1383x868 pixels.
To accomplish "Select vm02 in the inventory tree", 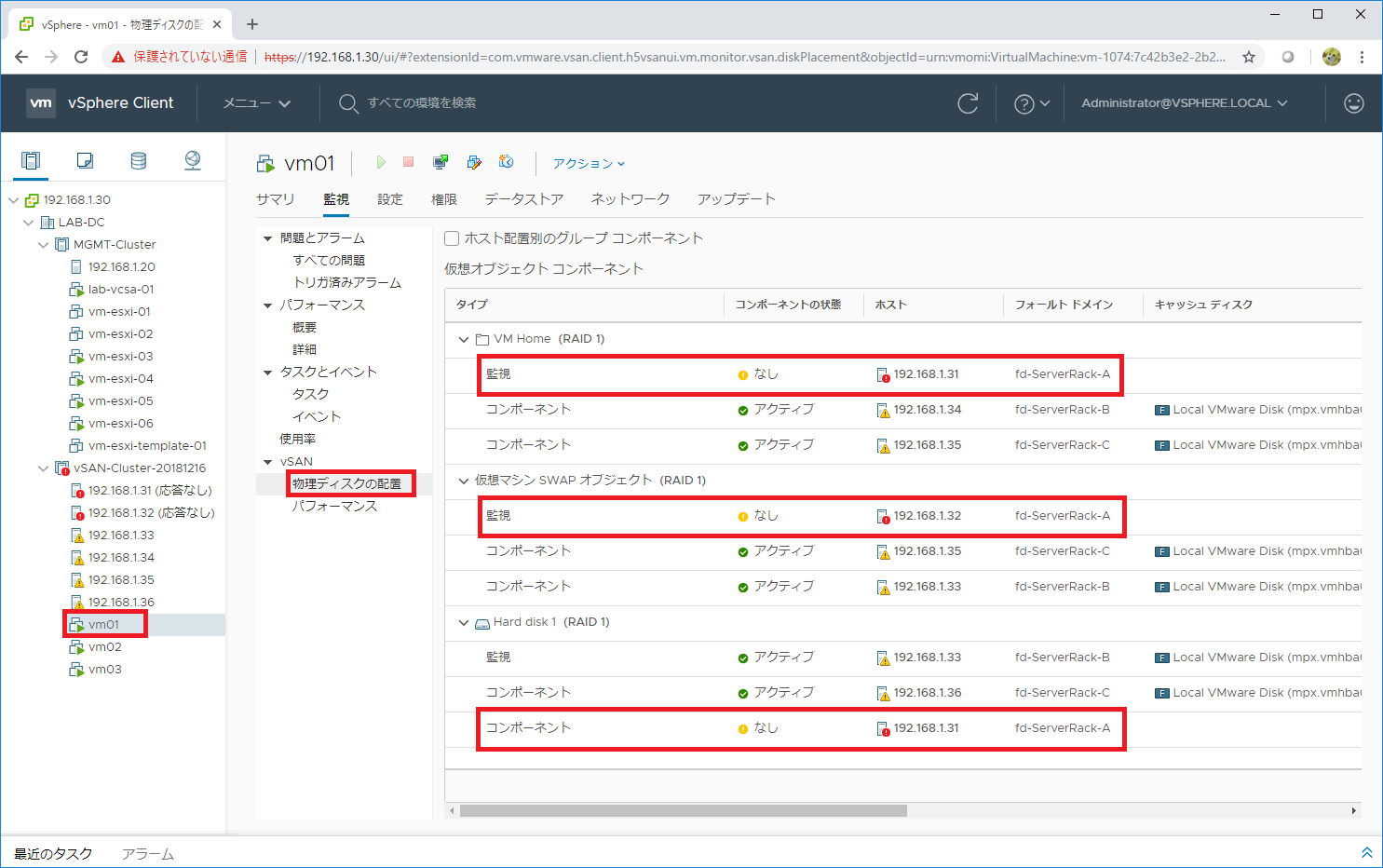I will (x=105, y=647).
